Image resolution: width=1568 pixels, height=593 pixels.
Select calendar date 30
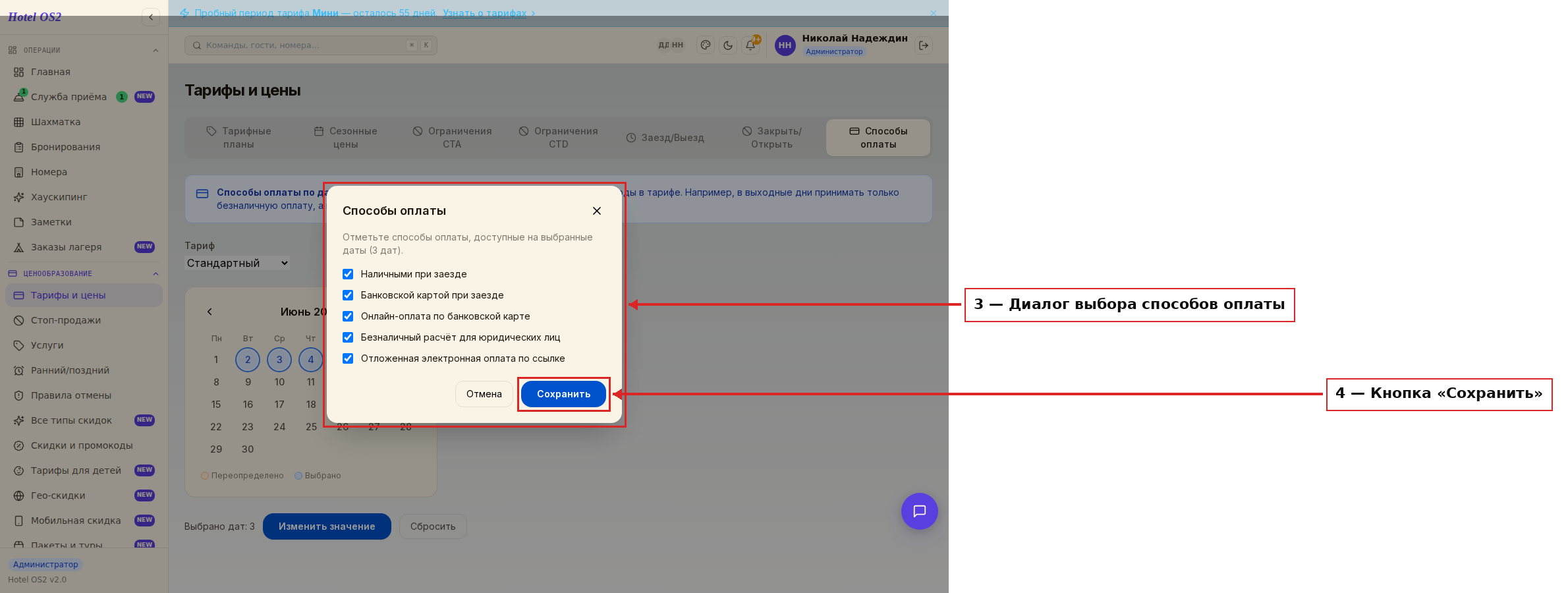248,449
